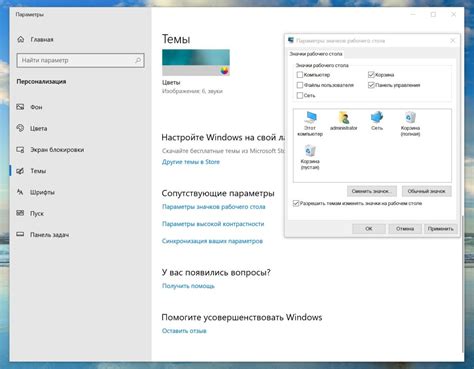The image size is (474, 369).
Task: Enable the Файлы пользователя checkbox
Action: [300, 85]
